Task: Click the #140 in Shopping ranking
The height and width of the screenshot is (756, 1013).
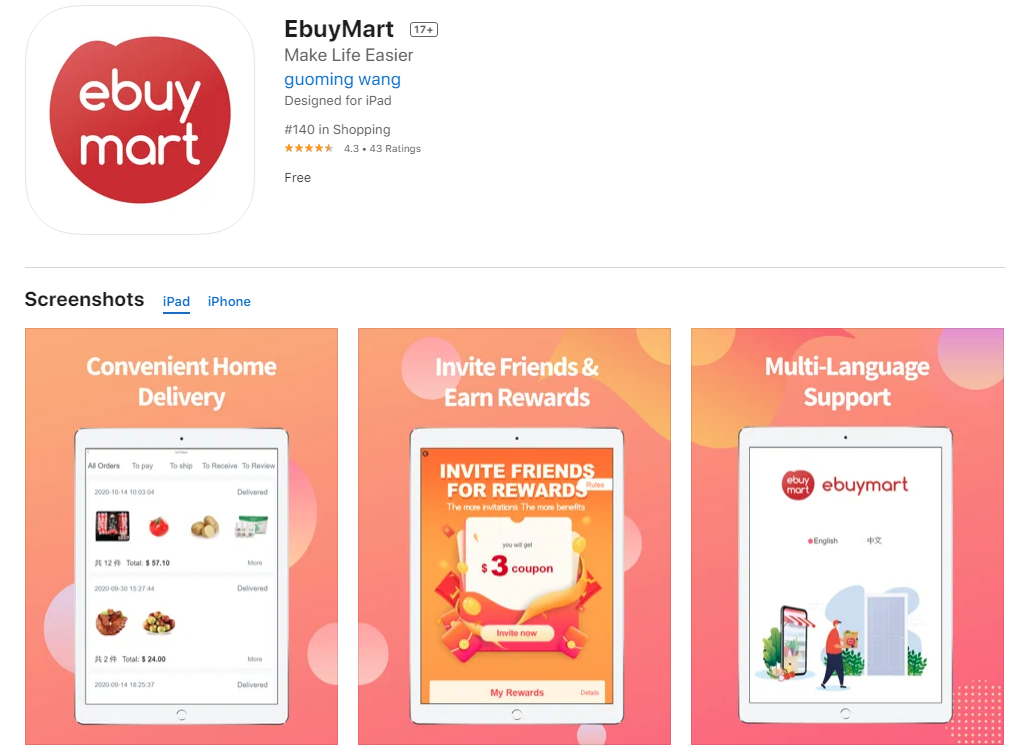Action: point(337,130)
